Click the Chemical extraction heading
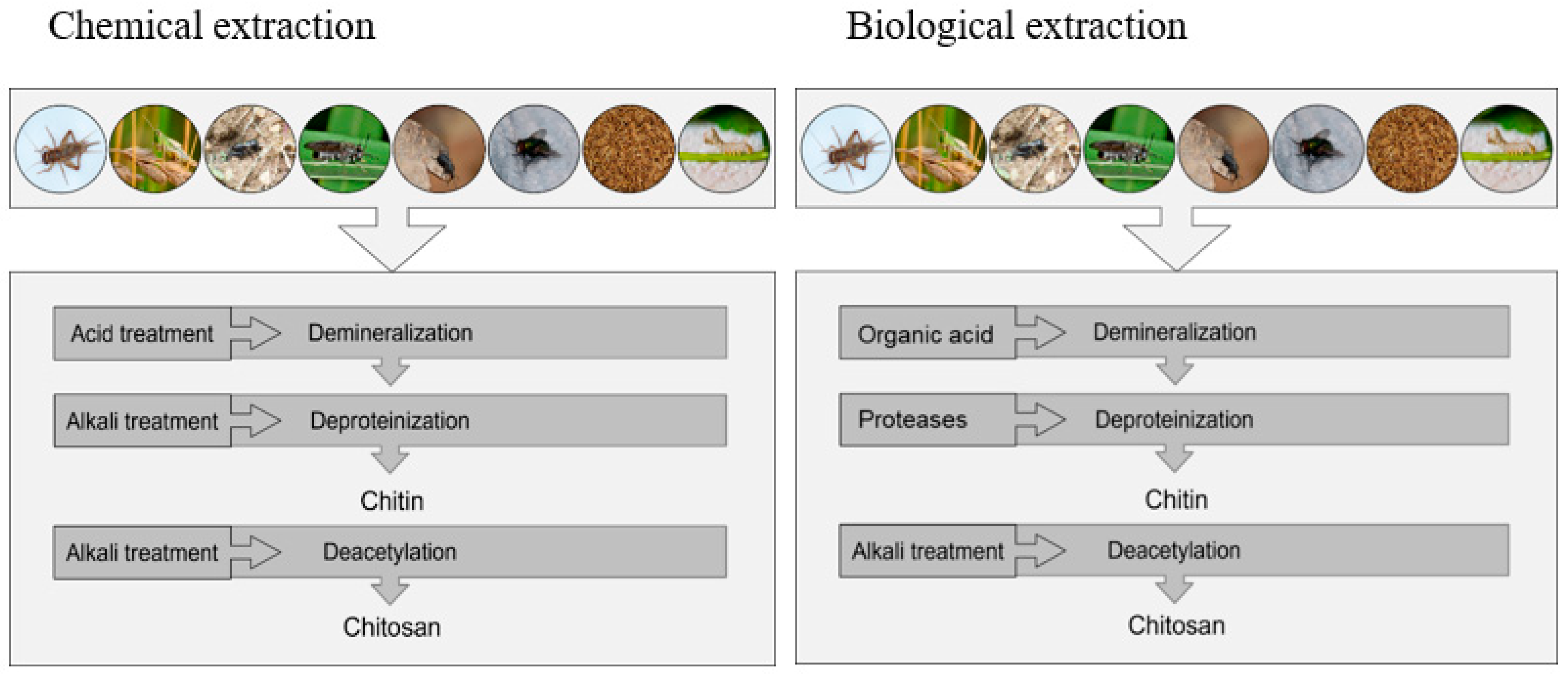The height and width of the screenshot is (675, 1568). point(211,27)
